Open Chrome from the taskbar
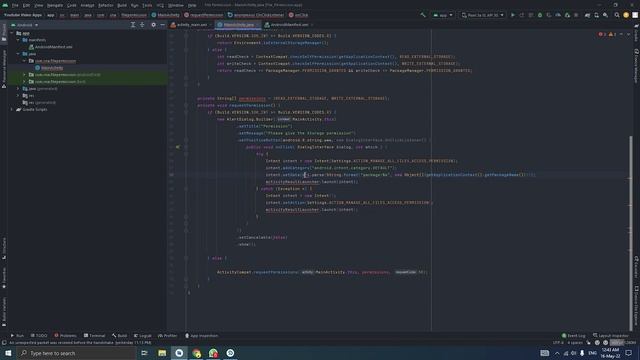Viewport: 640px width, 360px height. pyautogui.click(x=196, y=353)
